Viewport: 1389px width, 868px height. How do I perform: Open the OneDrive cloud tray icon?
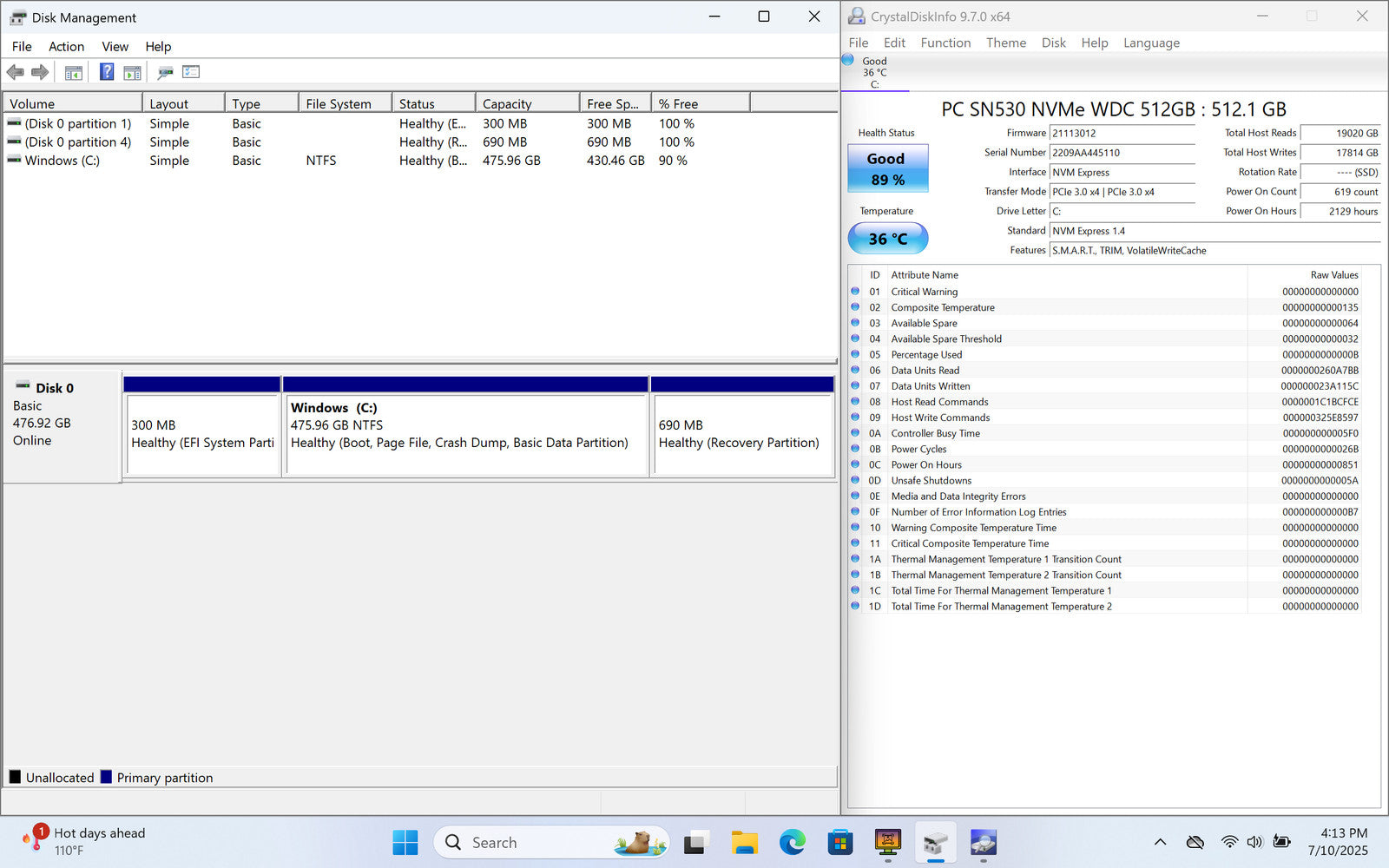click(1195, 842)
